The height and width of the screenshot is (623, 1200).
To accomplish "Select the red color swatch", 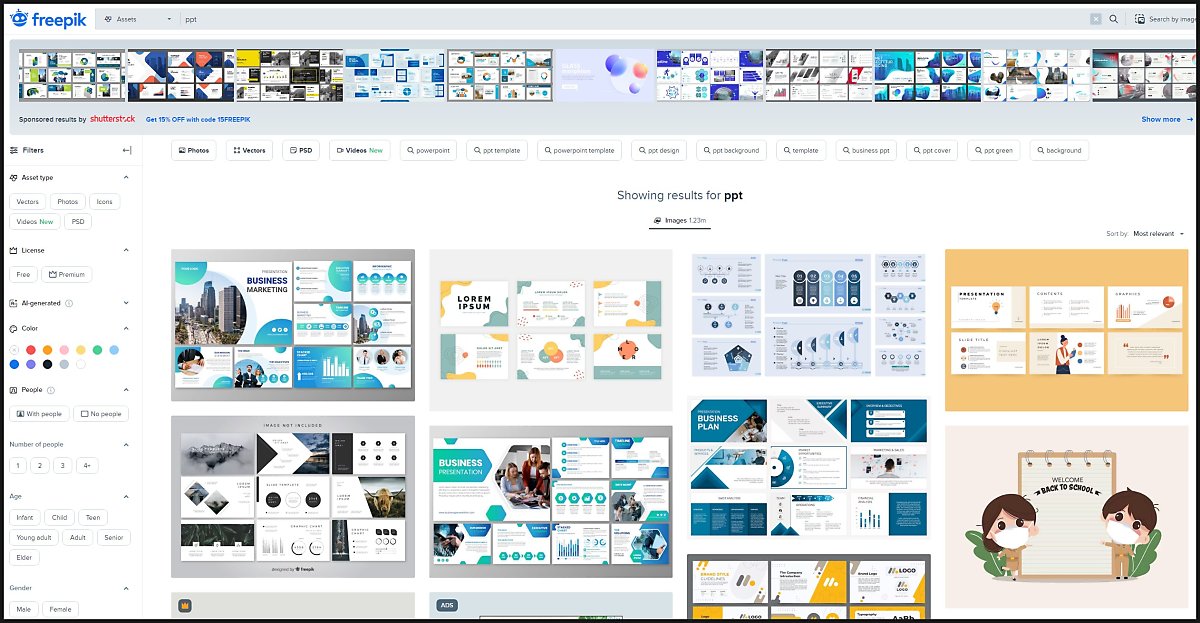I will click(31, 350).
